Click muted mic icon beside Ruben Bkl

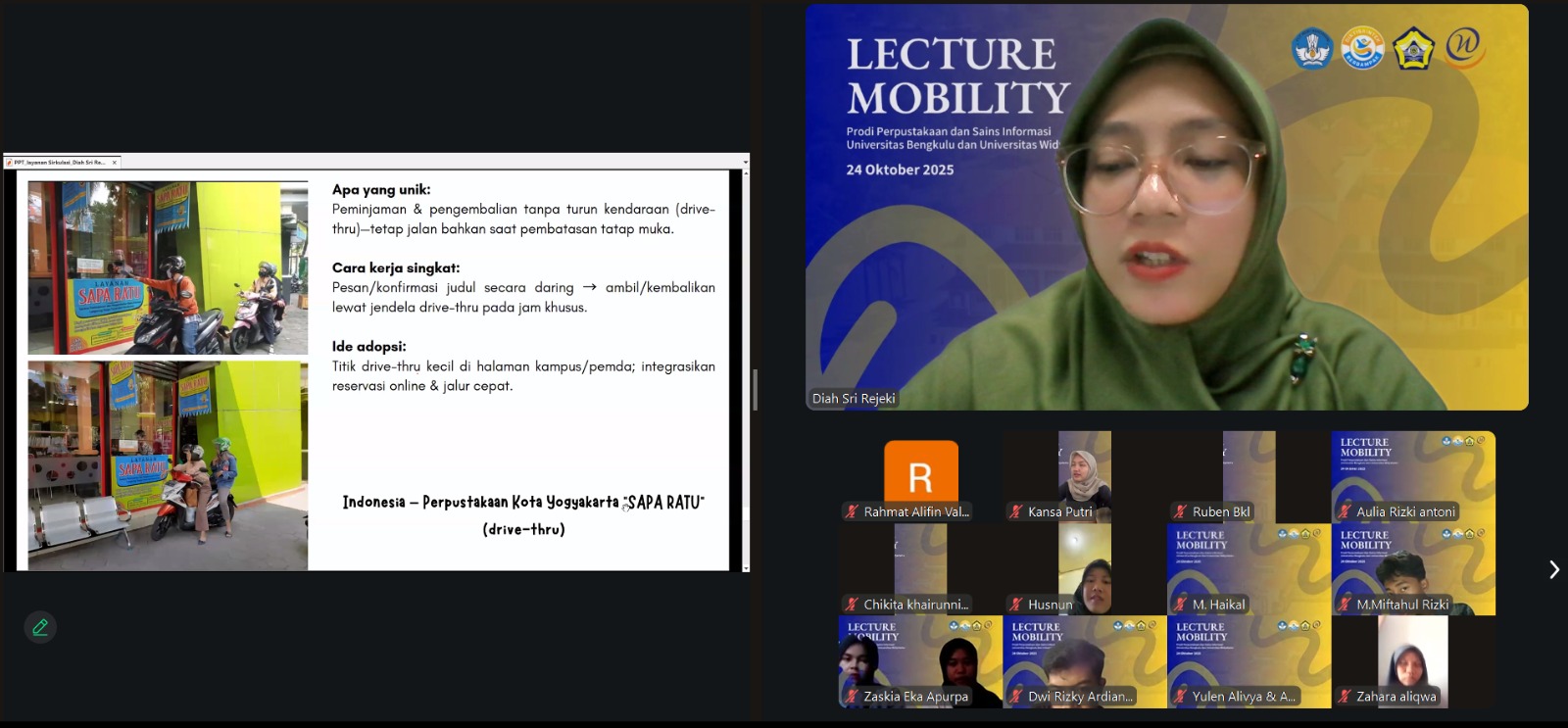[x=1181, y=511]
